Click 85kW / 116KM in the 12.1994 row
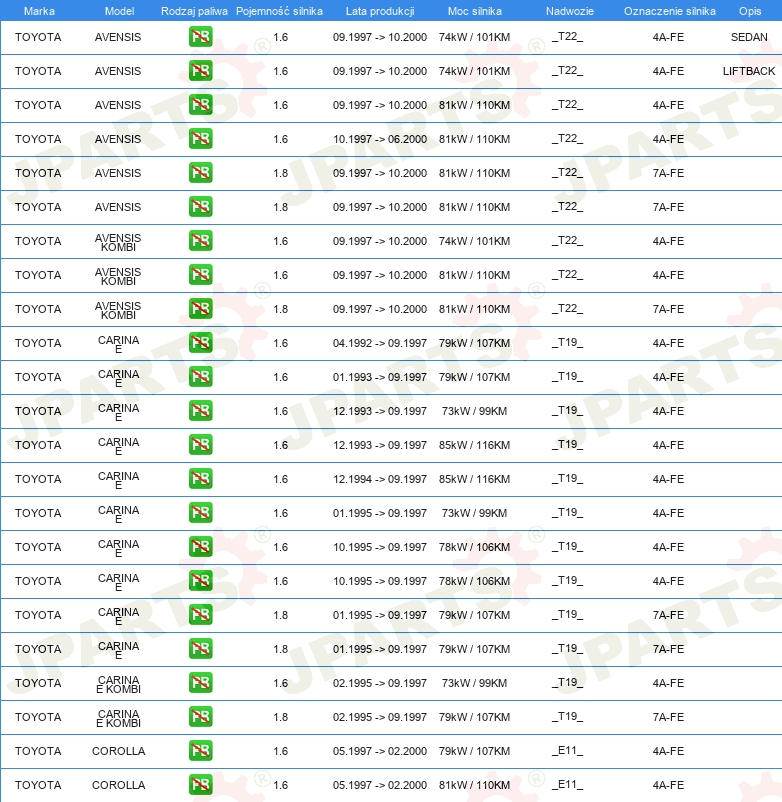Image resolution: width=782 pixels, height=802 pixels. click(x=474, y=479)
